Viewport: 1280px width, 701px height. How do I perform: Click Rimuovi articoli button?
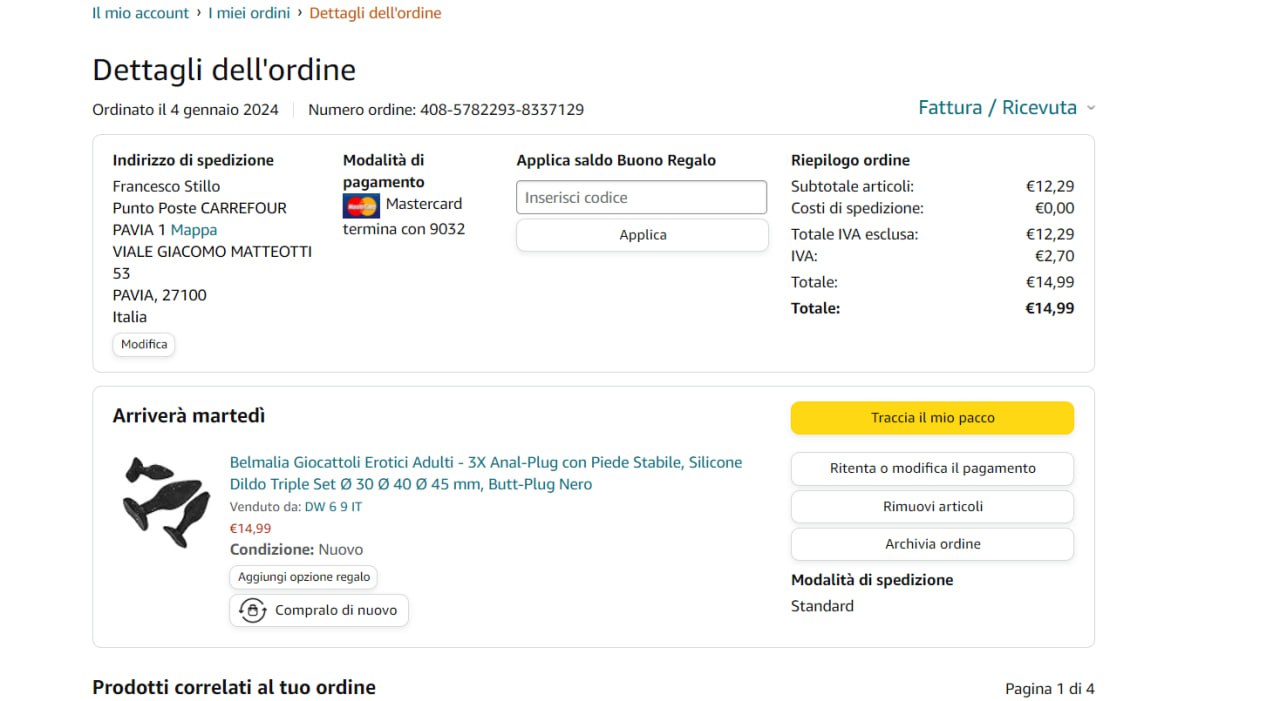[932, 506]
